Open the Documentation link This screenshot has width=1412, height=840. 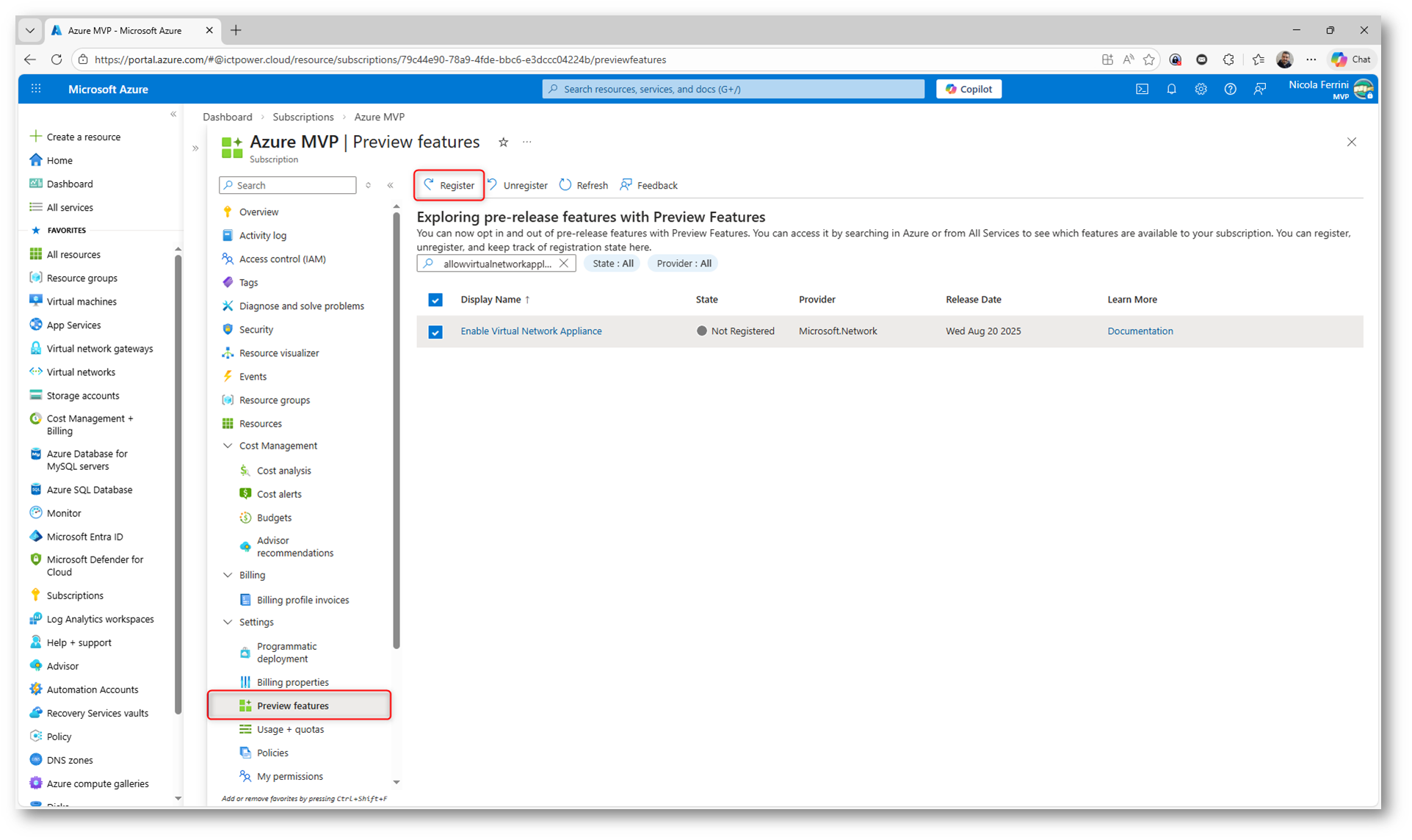coord(1140,331)
